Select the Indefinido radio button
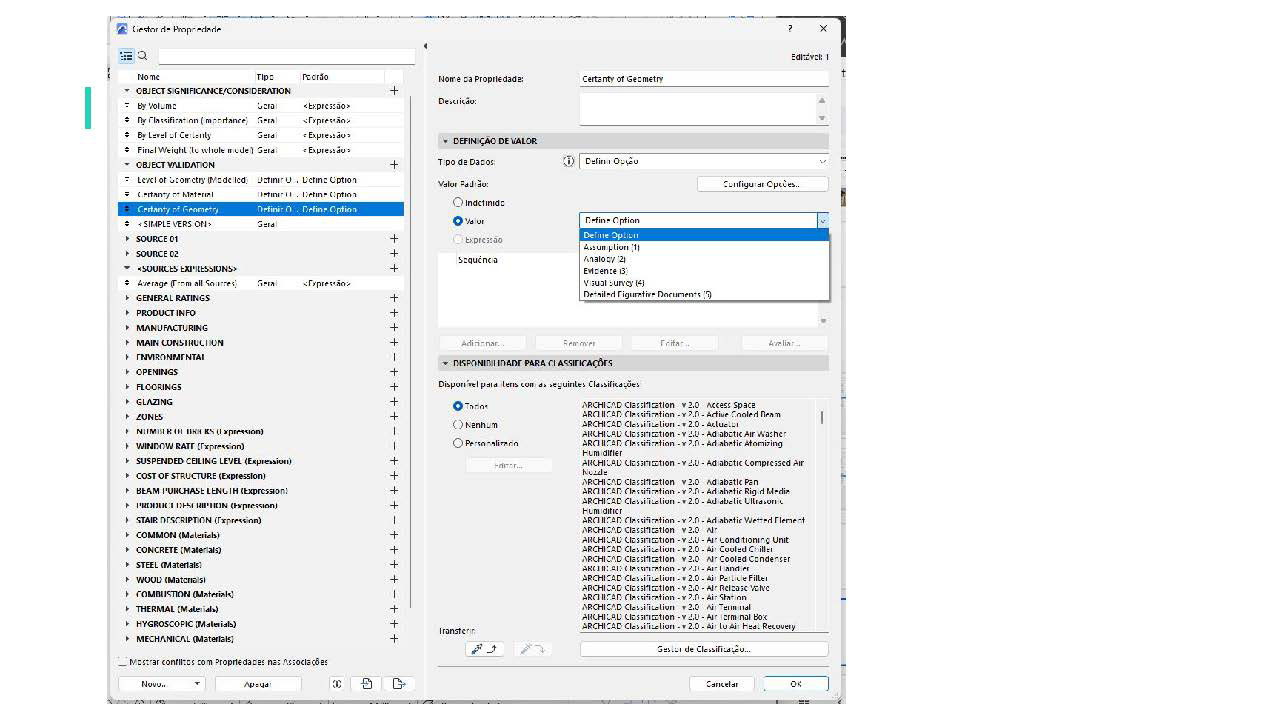1280x720 pixels. (458, 203)
